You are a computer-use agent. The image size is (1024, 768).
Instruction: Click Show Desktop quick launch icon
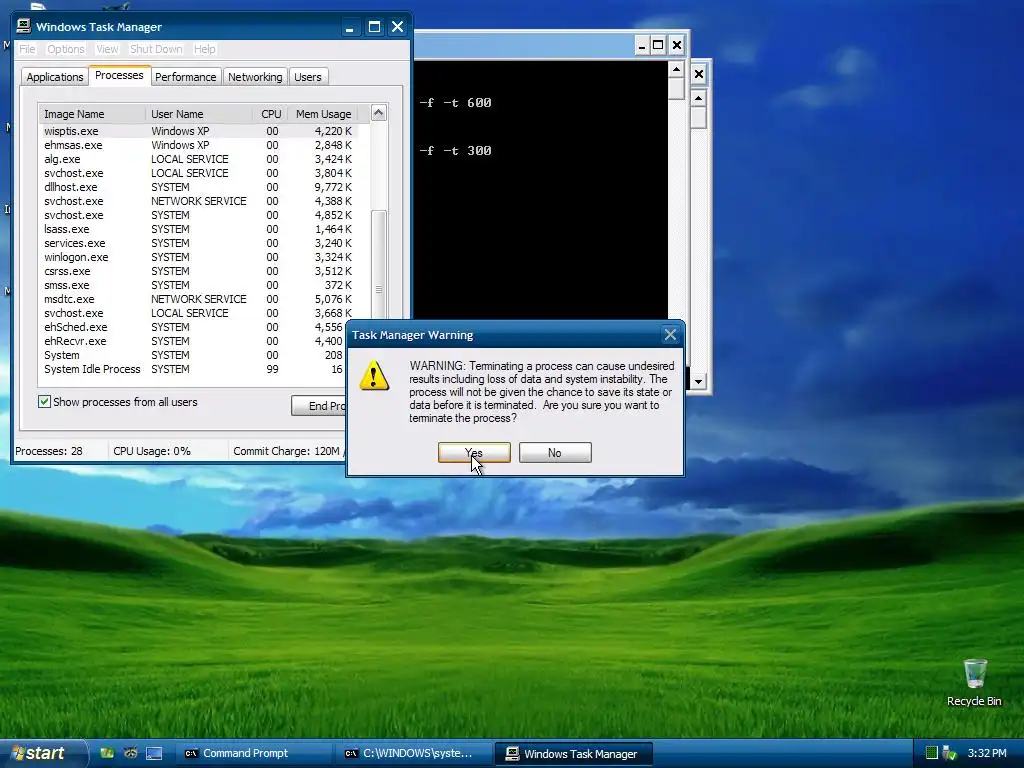(x=154, y=753)
